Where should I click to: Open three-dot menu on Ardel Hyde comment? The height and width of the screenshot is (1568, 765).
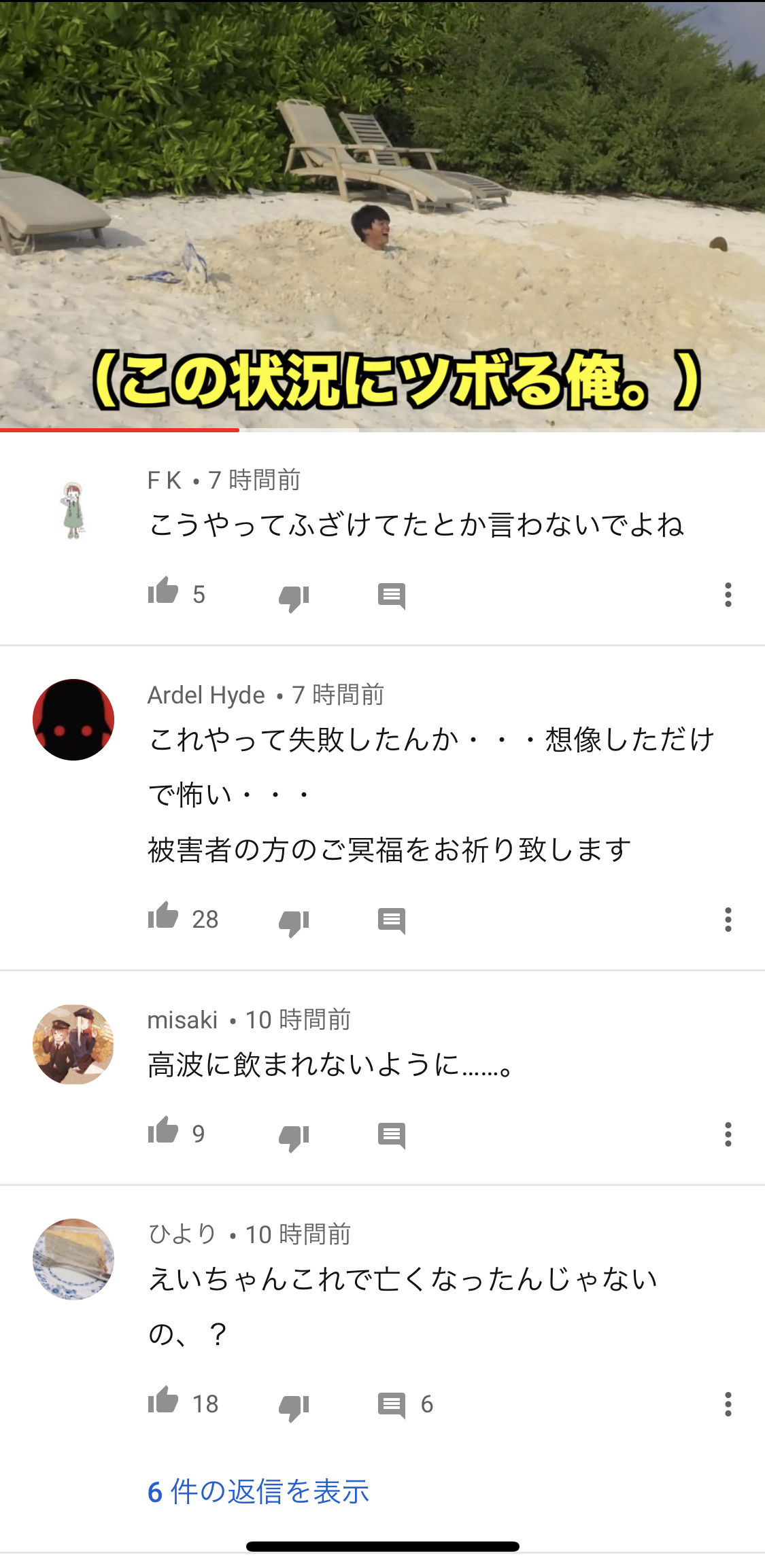tap(728, 920)
